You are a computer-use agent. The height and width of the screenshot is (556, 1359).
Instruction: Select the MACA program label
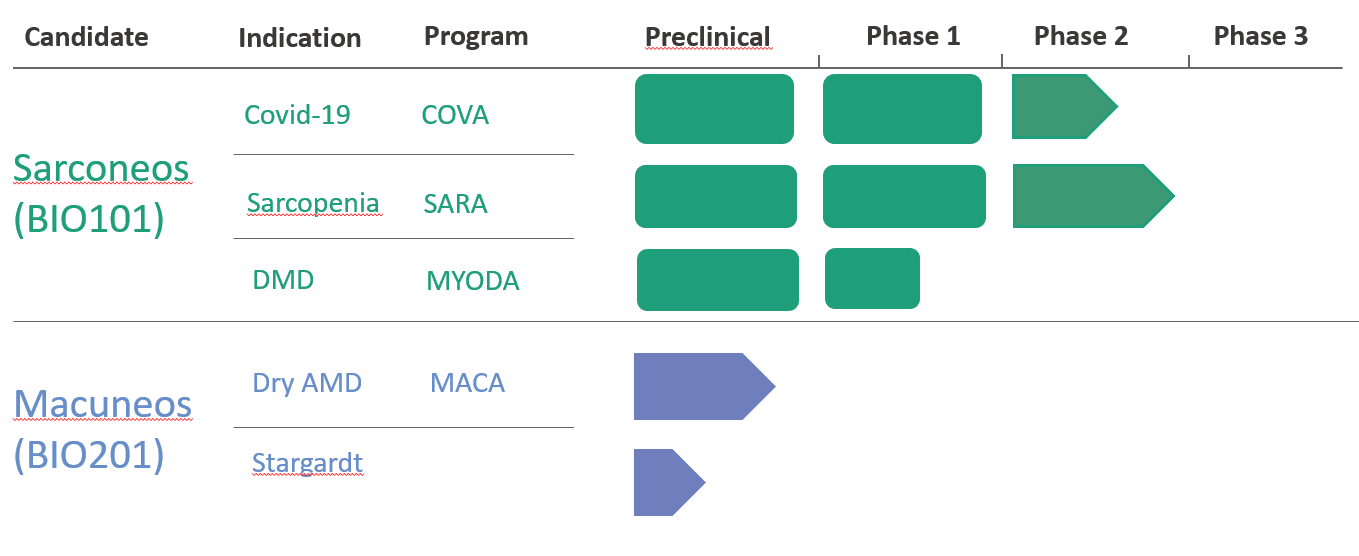point(467,383)
